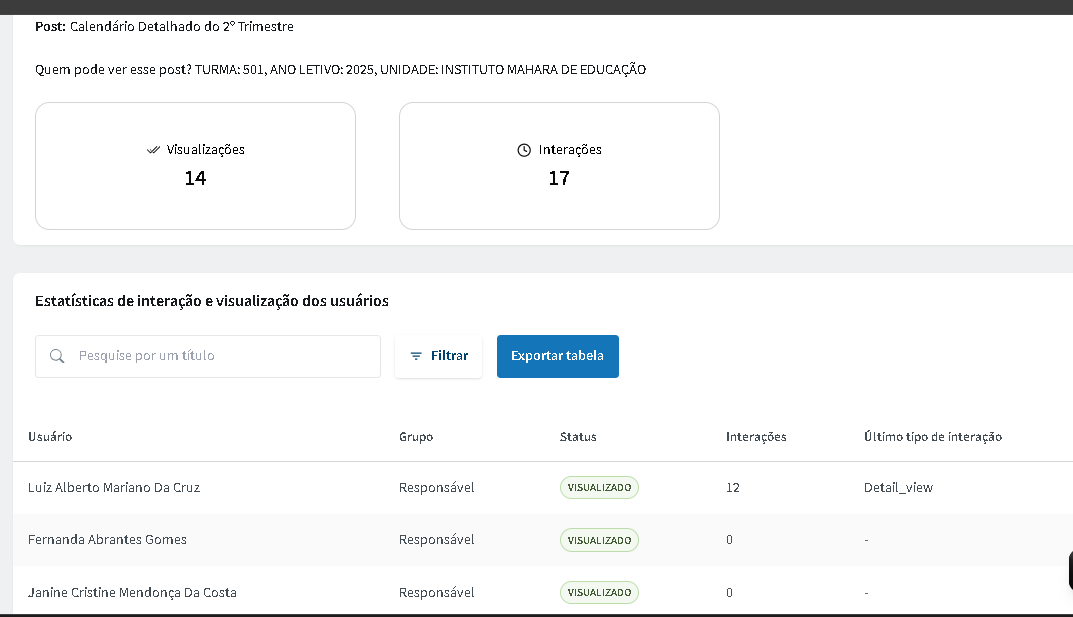The image size is (1073, 617).
Task: Click the 'Quem pode ver esse post?' line
Action: pyautogui.click(x=341, y=70)
